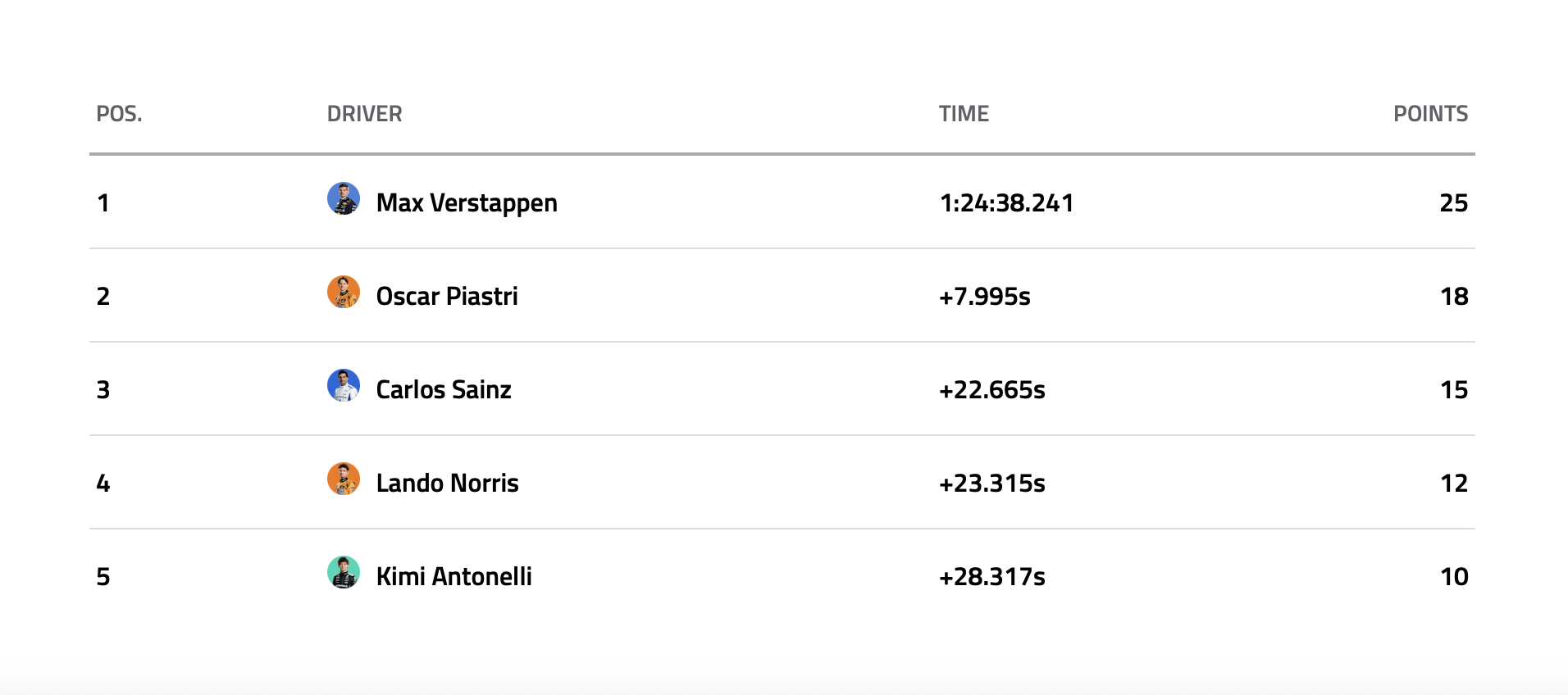Click Carlos Sainz's driver avatar icon
The width and height of the screenshot is (1568, 695).
coord(344,386)
